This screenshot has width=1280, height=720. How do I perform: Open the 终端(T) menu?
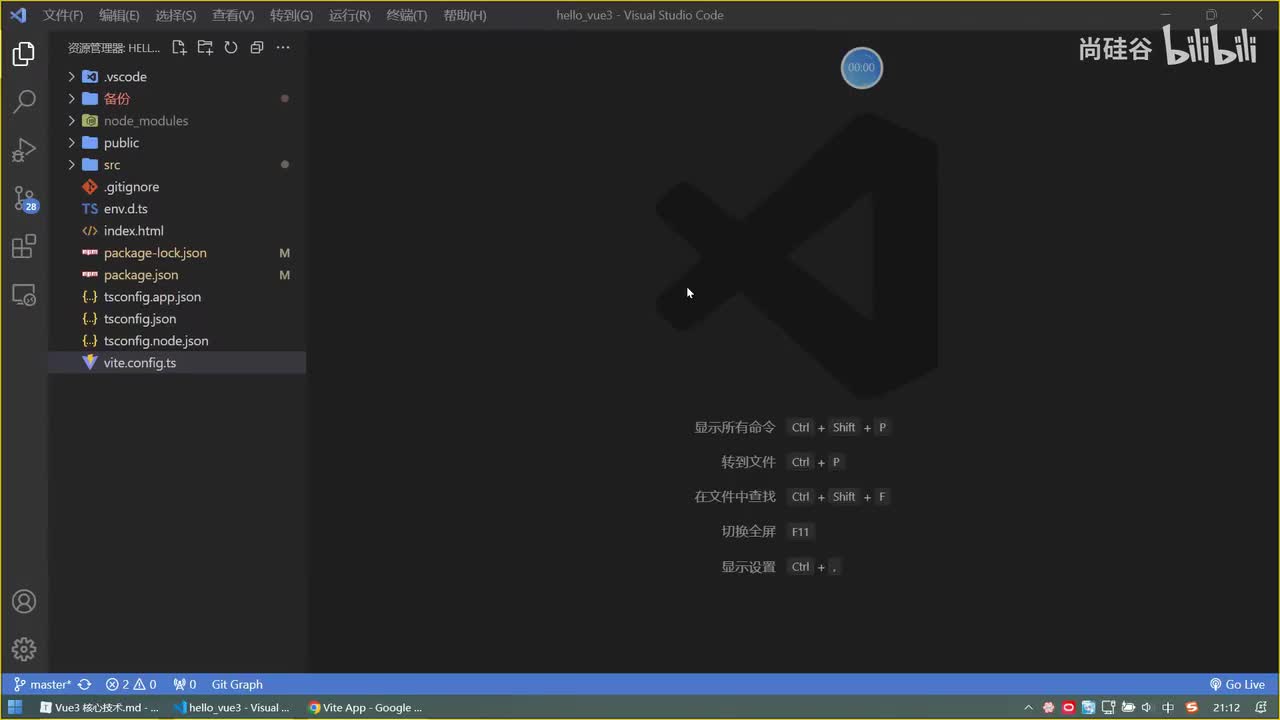coord(406,15)
